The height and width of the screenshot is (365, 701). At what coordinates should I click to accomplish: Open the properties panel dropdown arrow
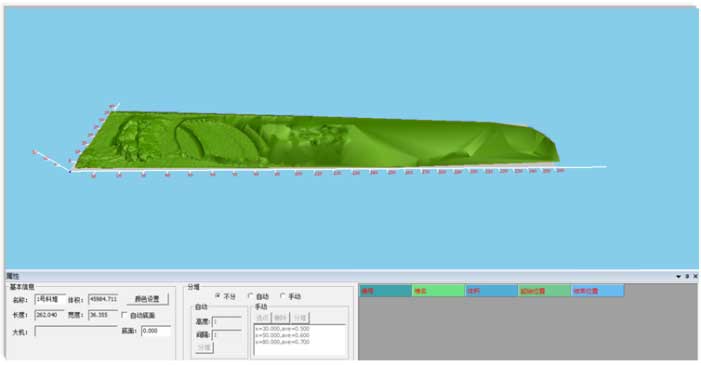[679, 276]
